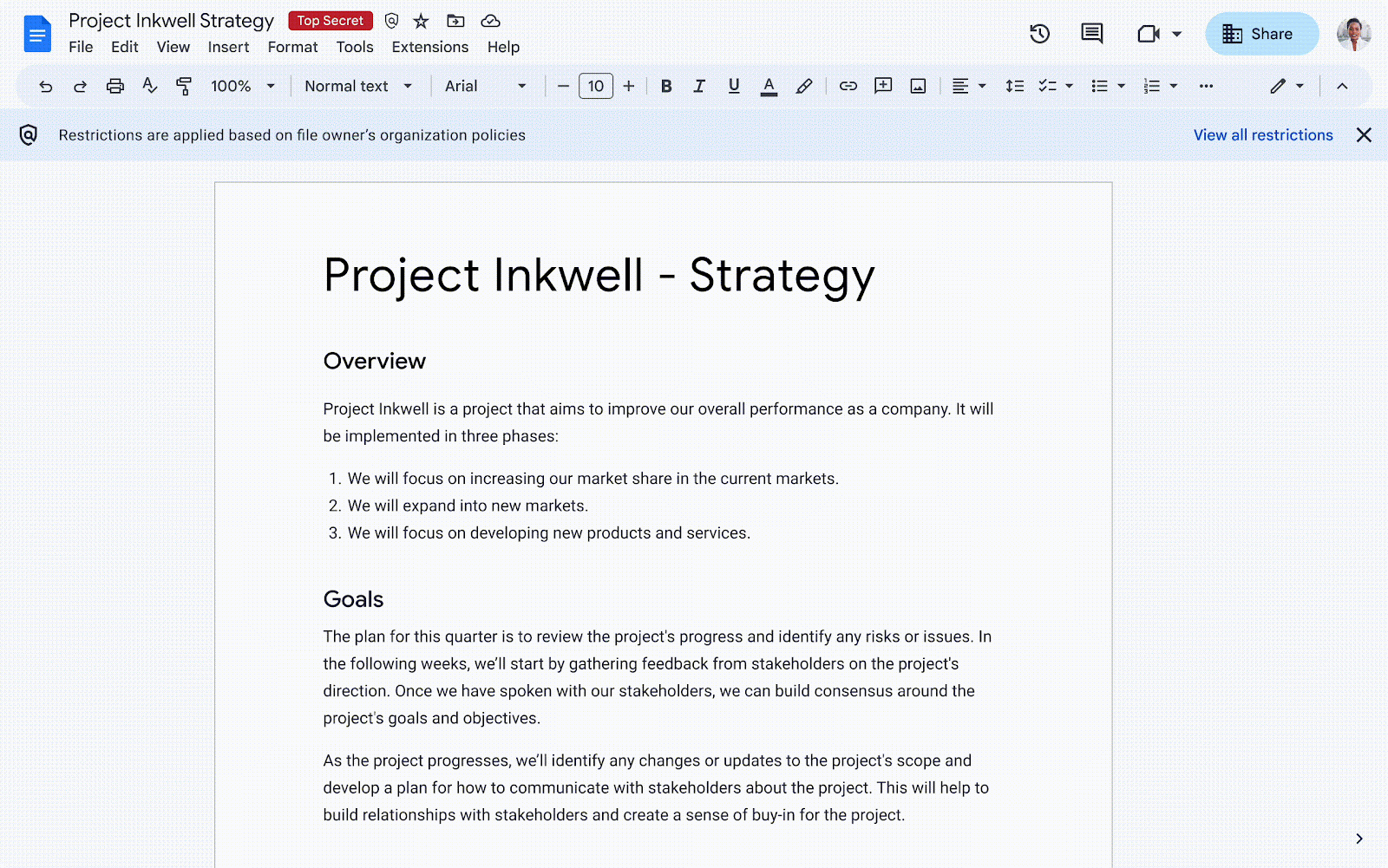Click the numbered list icon
The image size is (1388, 868).
point(1152,86)
